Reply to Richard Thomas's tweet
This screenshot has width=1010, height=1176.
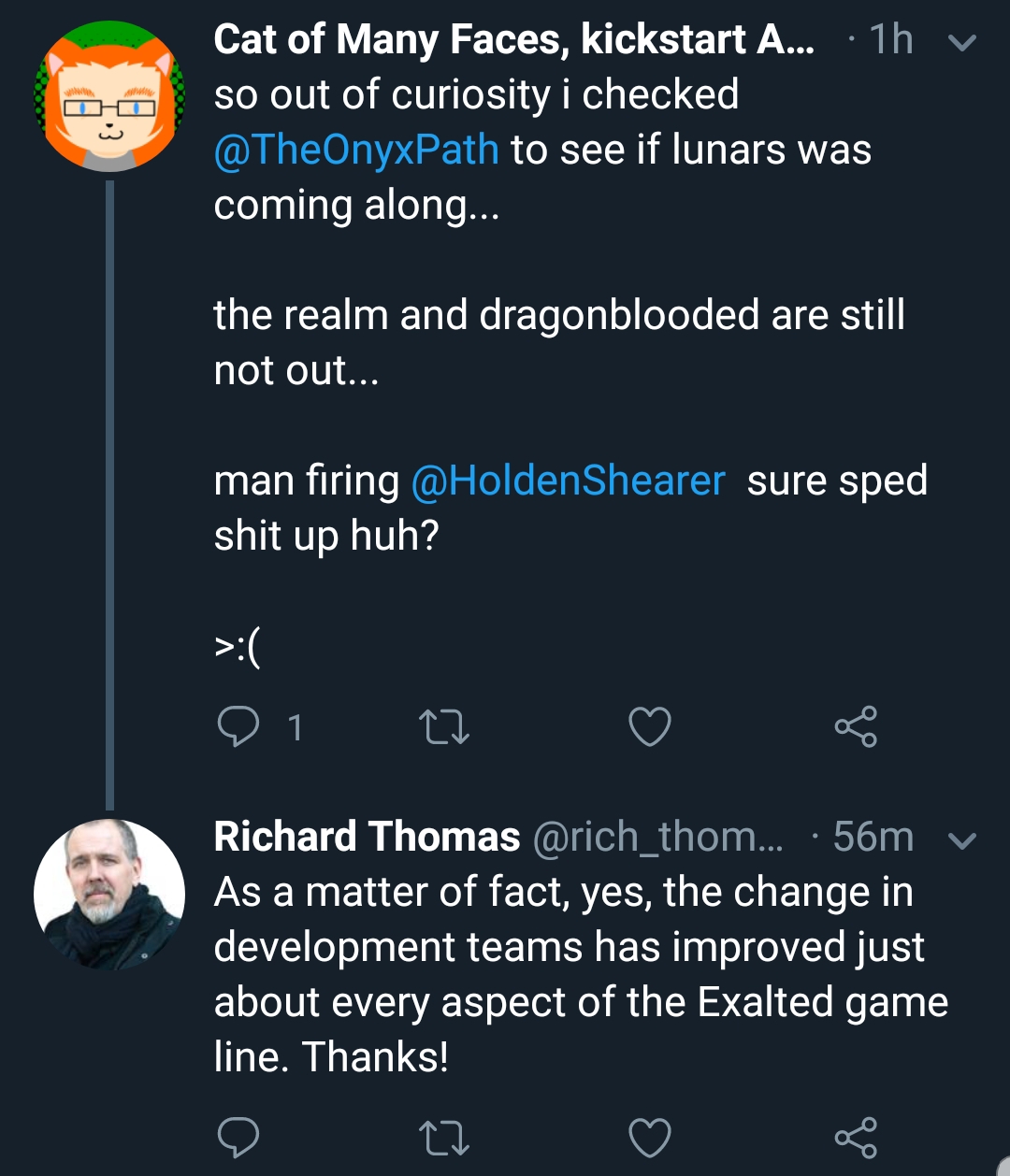pyautogui.click(x=238, y=1138)
